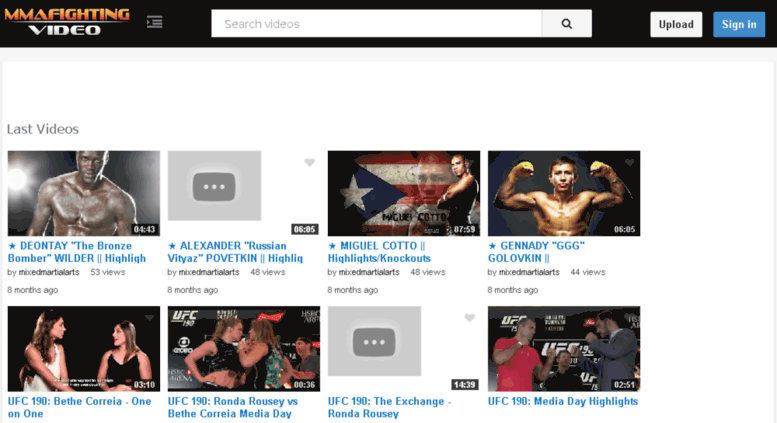Click into the Search videos field

click(x=377, y=24)
